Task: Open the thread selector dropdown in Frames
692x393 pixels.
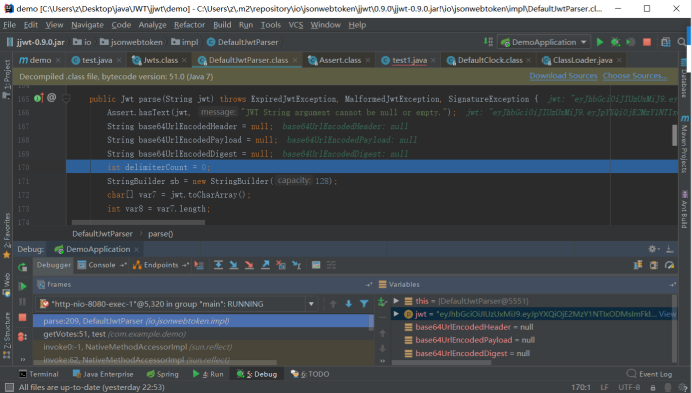Action: coord(311,304)
